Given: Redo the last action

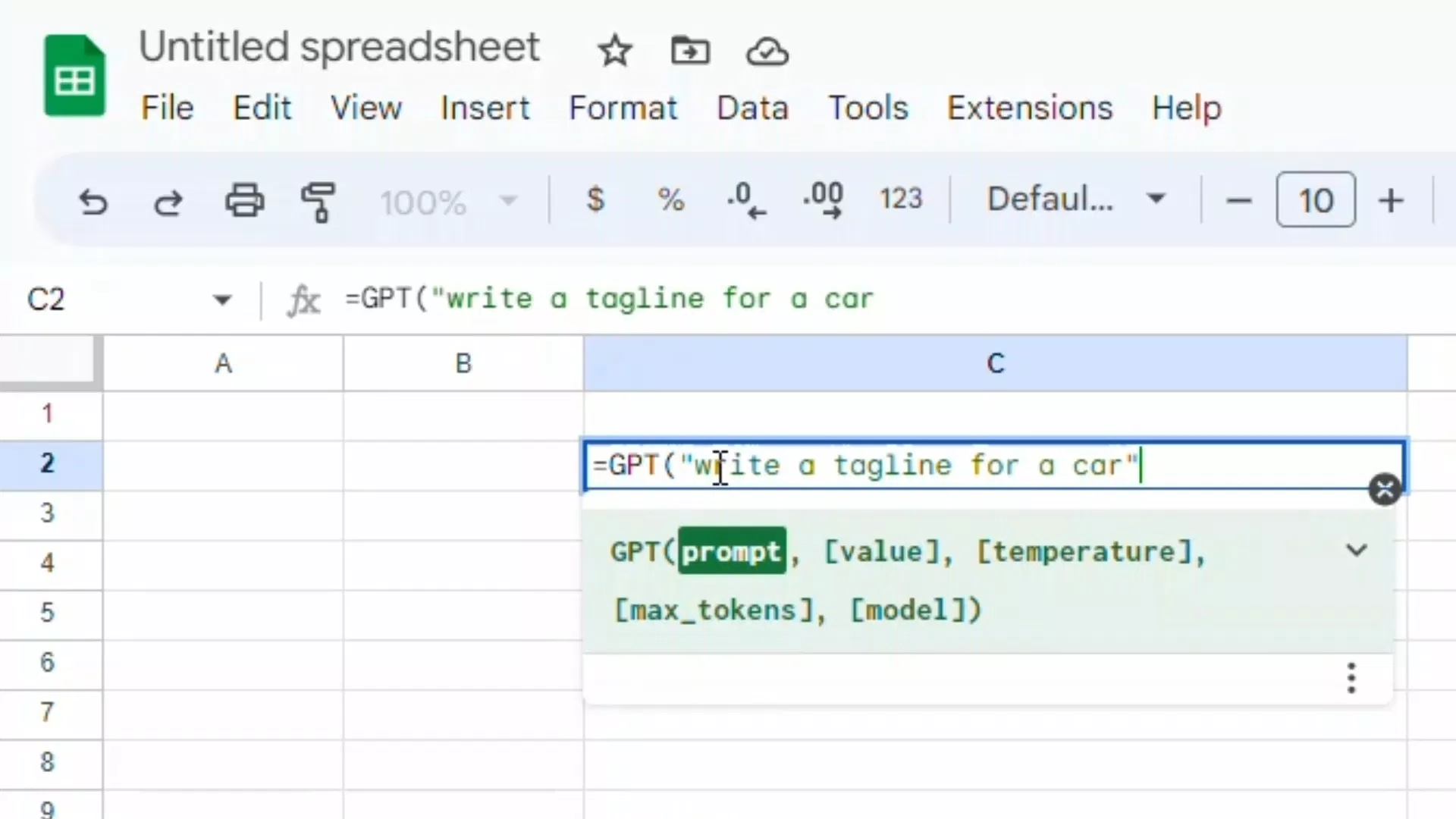Looking at the screenshot, I should pyautogui.click(x=168, y=202).
